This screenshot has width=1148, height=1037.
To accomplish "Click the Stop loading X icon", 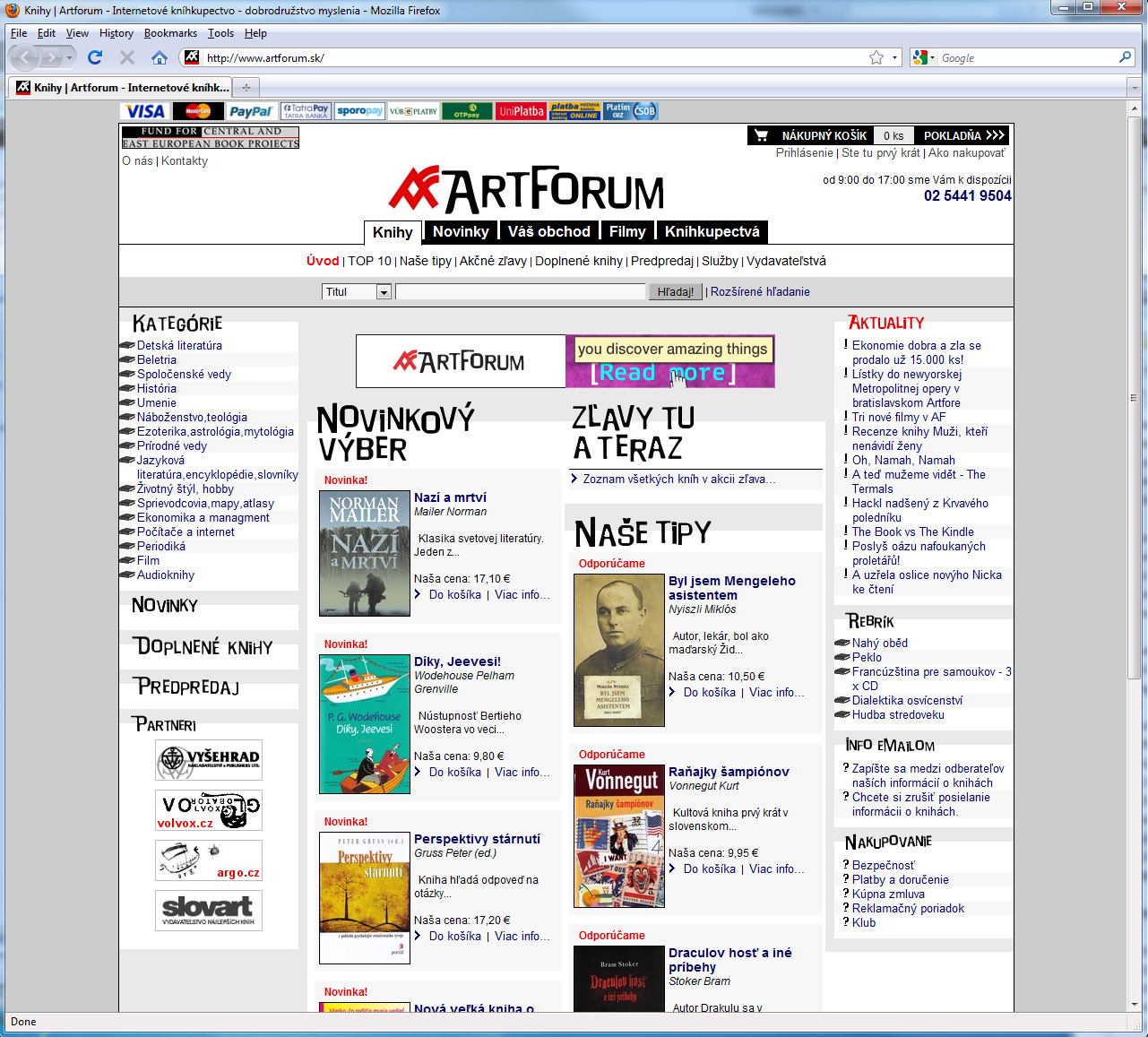I will tap(127, 57).
